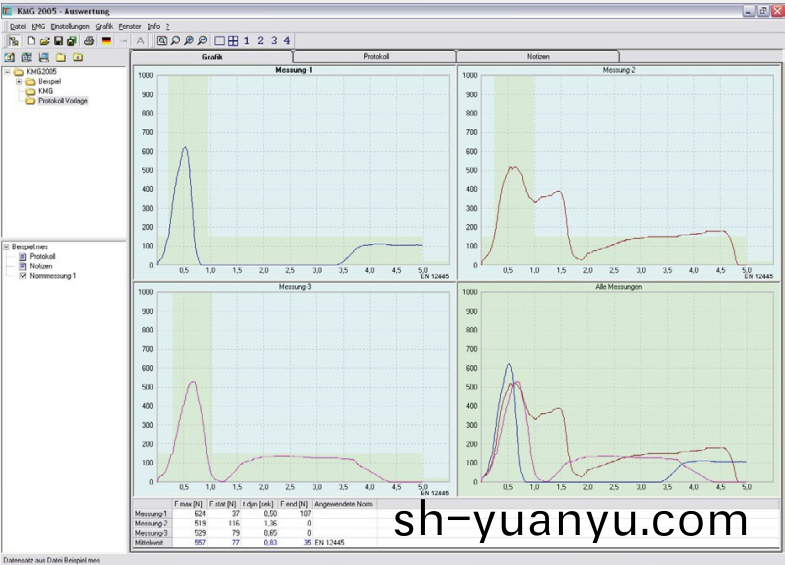
Task: Select the Protokoll Vorlage folder
Action: [62, 100]
